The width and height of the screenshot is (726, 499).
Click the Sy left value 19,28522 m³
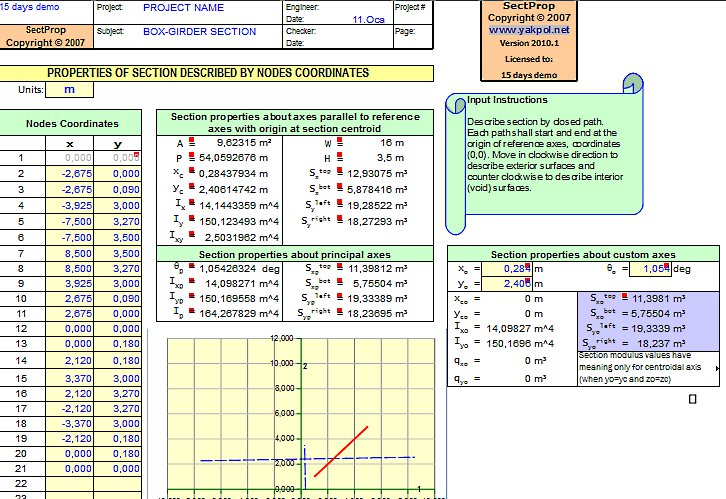pos(377,206)
